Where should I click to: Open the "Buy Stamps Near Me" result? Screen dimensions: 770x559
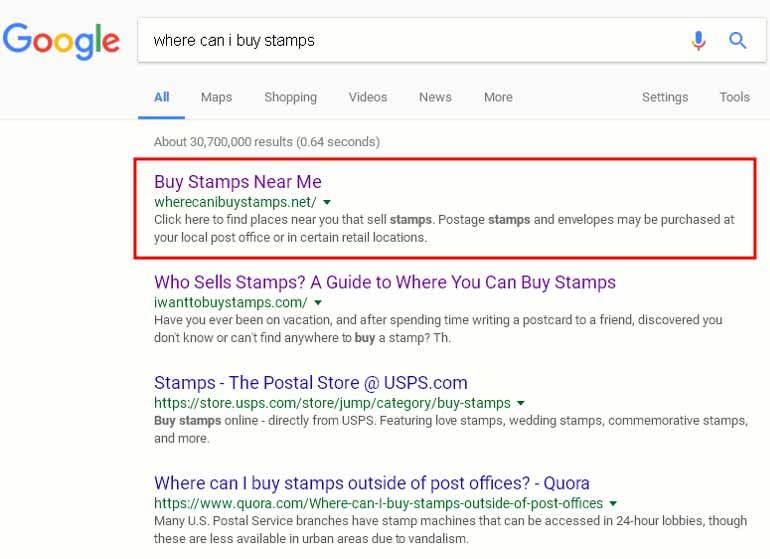pos(238,182)
